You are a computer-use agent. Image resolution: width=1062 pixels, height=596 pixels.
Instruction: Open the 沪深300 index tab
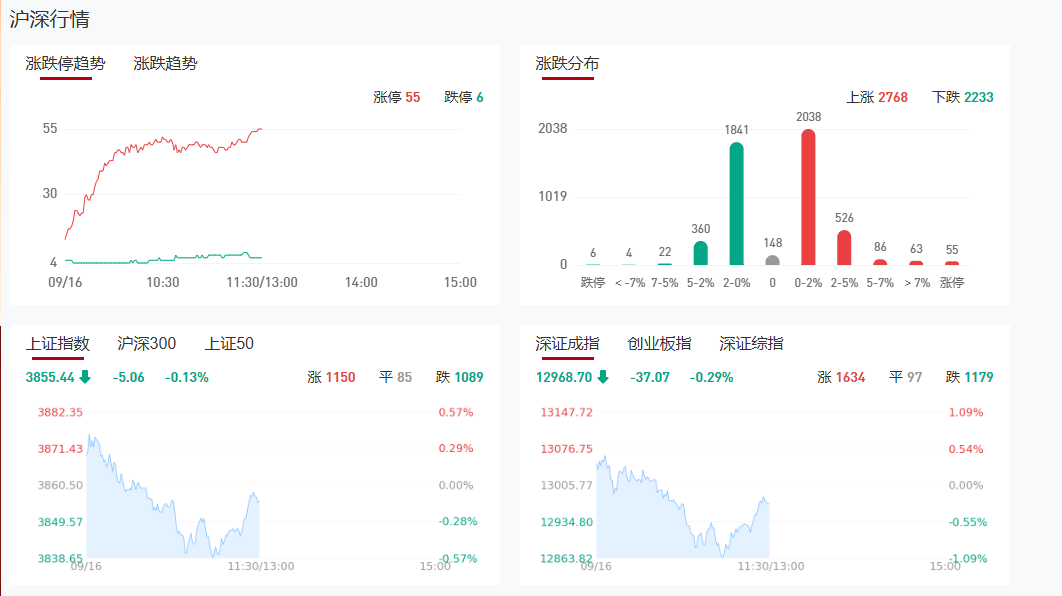[146, 344]
